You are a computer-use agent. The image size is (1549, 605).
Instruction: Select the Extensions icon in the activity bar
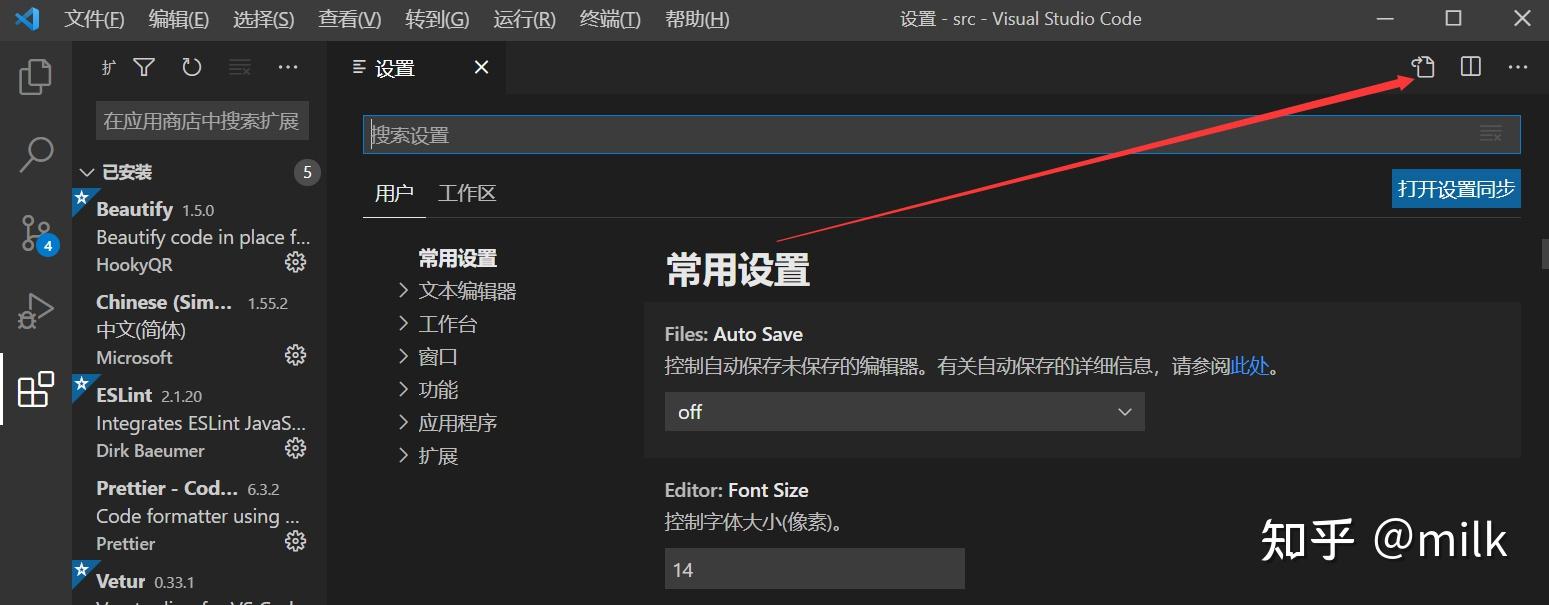click(x=36, y=389)
